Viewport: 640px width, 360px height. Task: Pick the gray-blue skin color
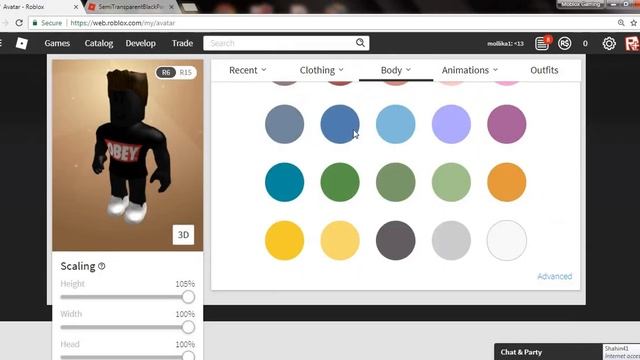284,124
